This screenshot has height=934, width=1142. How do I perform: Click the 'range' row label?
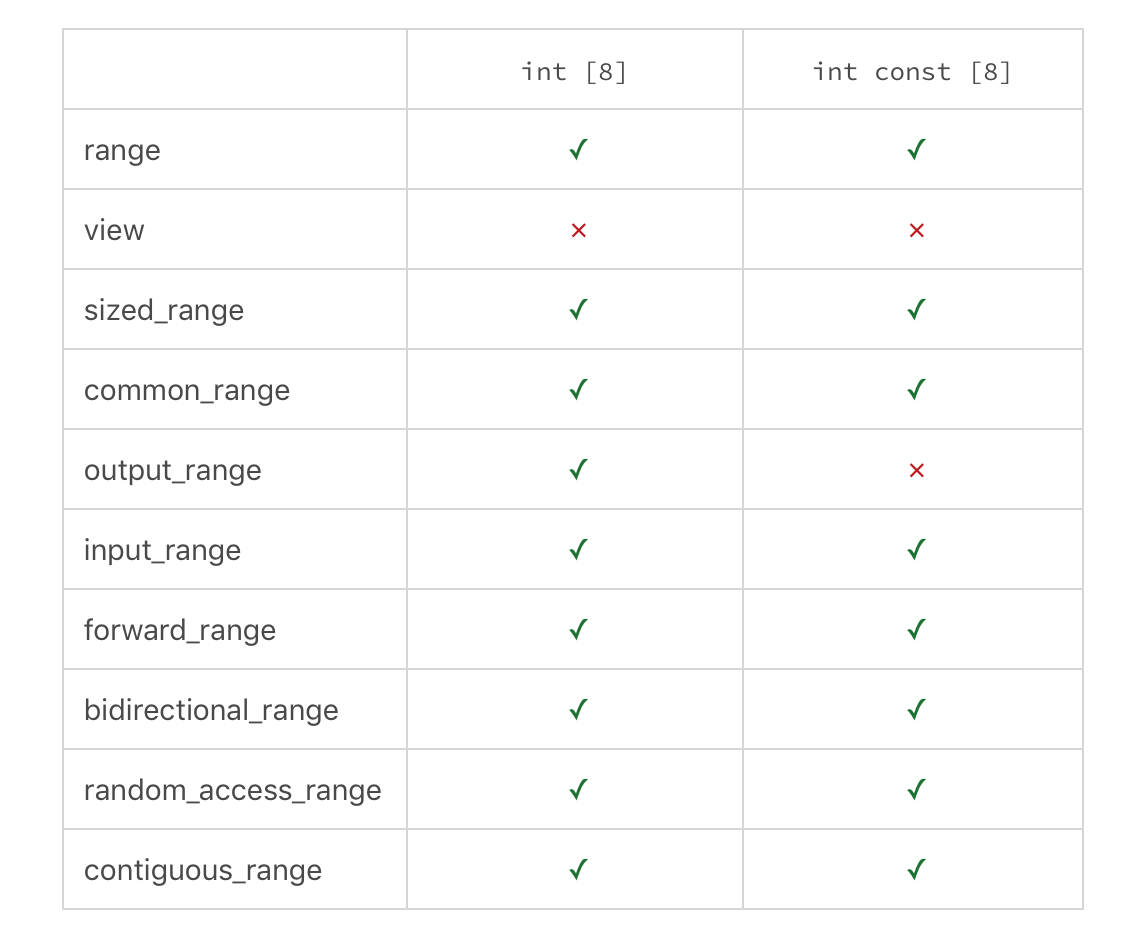click(x=122, y=151)
